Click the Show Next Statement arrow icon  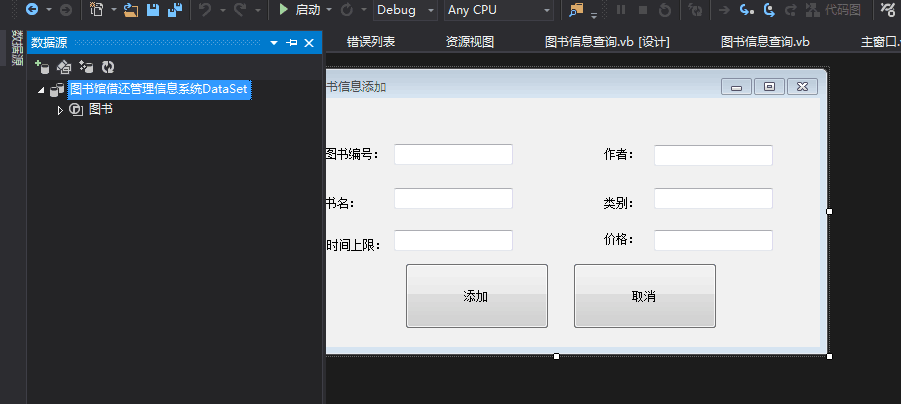point(725,10)
